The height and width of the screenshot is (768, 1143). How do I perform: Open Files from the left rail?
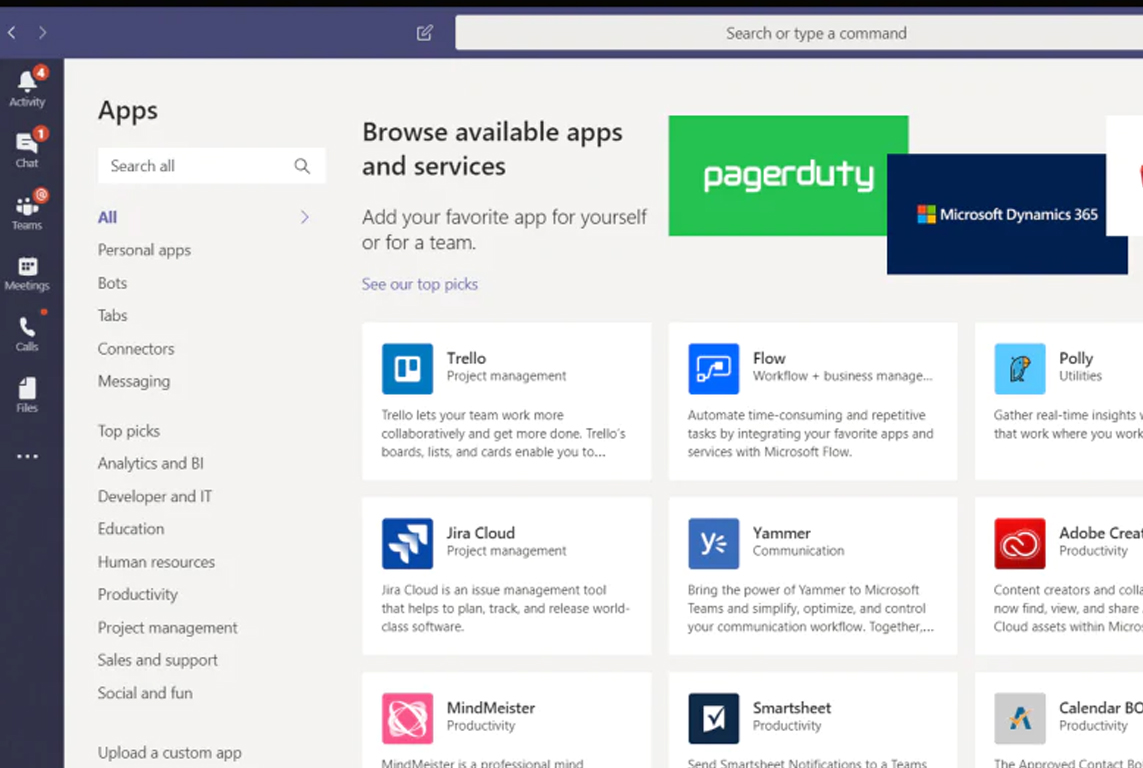pyautogui.click(x=27, y=395)
